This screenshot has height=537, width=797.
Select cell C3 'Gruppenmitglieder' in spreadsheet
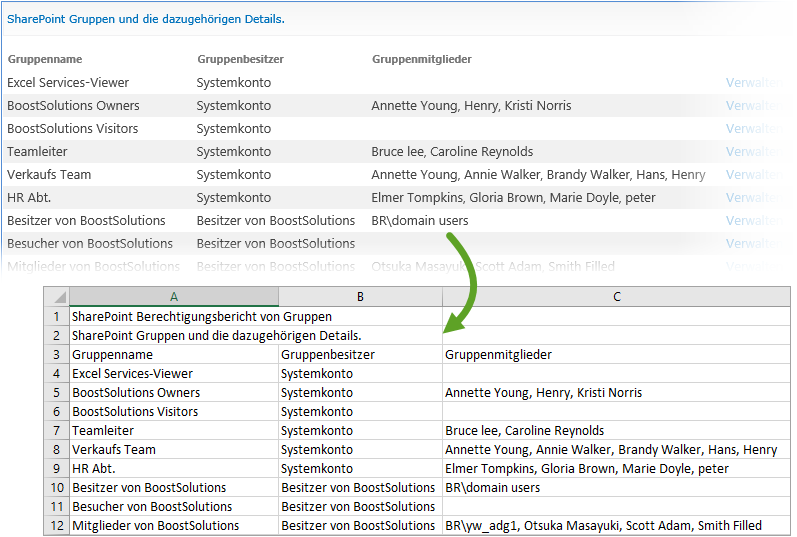[617, 354]
